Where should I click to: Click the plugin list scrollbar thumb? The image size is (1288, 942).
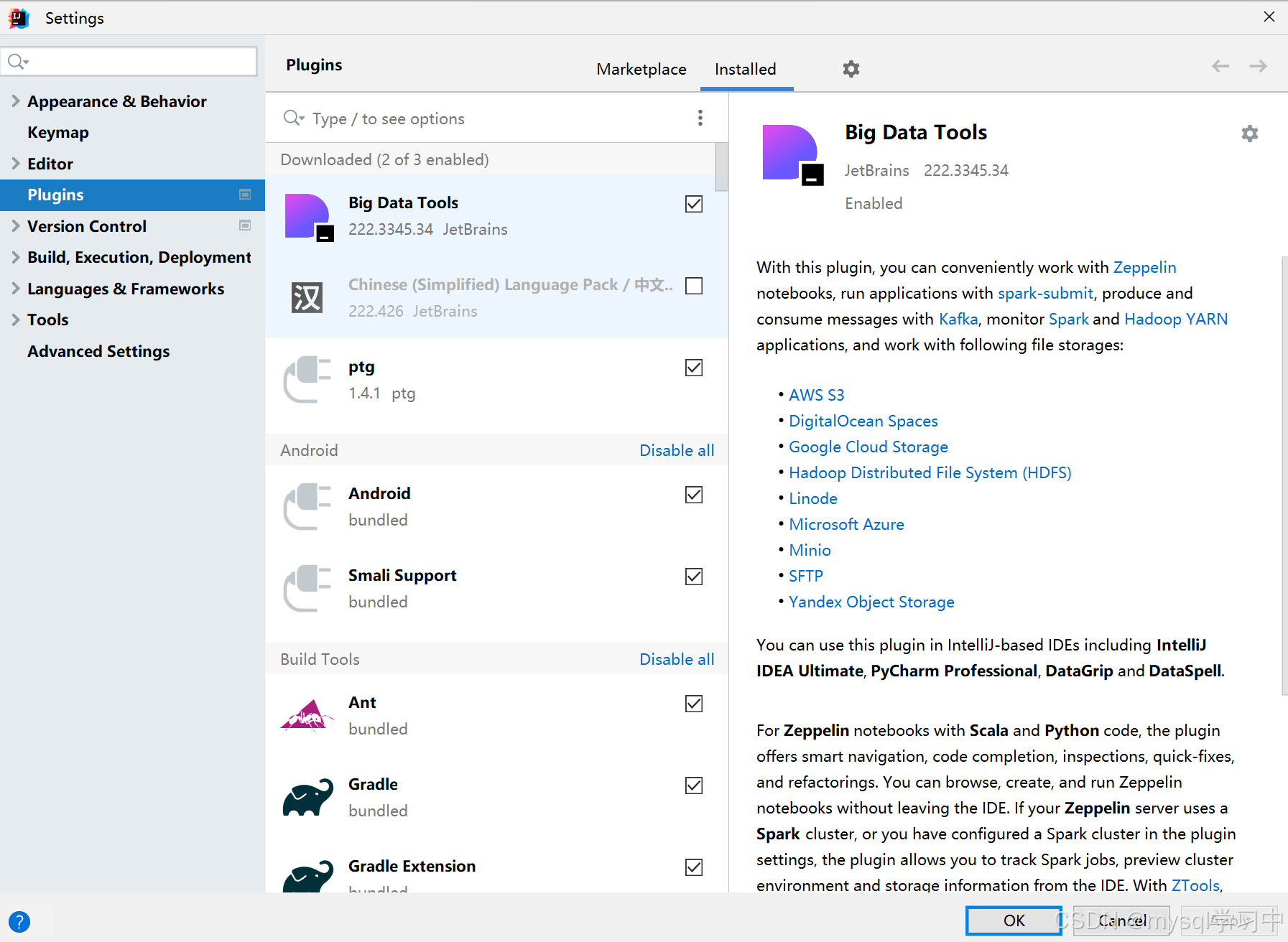721,167
